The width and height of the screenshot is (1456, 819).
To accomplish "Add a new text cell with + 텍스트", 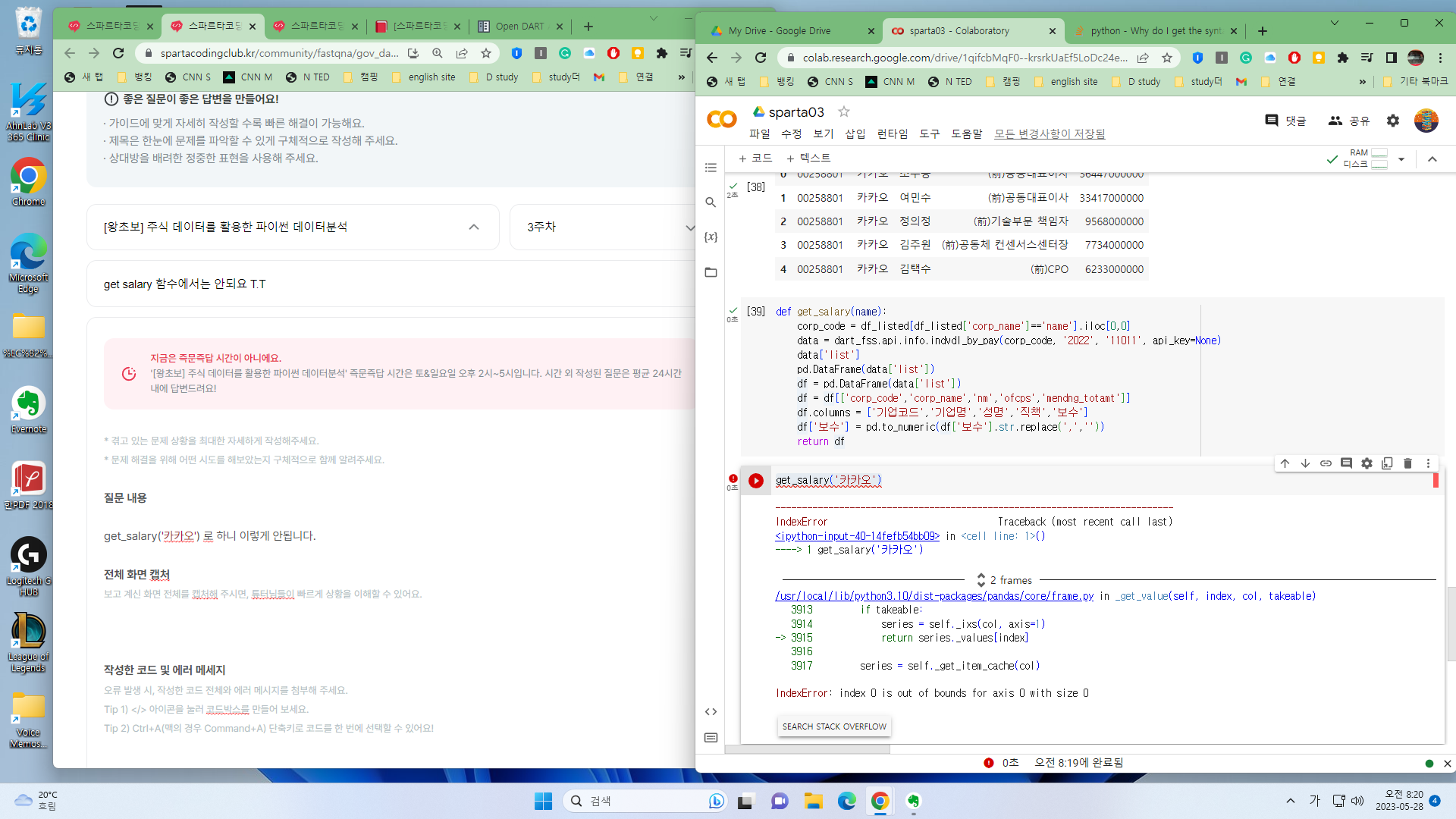I will 808,158.
